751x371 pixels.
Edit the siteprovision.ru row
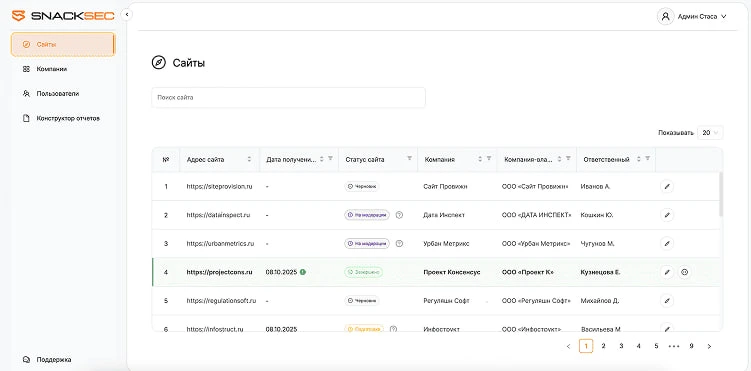667,186
